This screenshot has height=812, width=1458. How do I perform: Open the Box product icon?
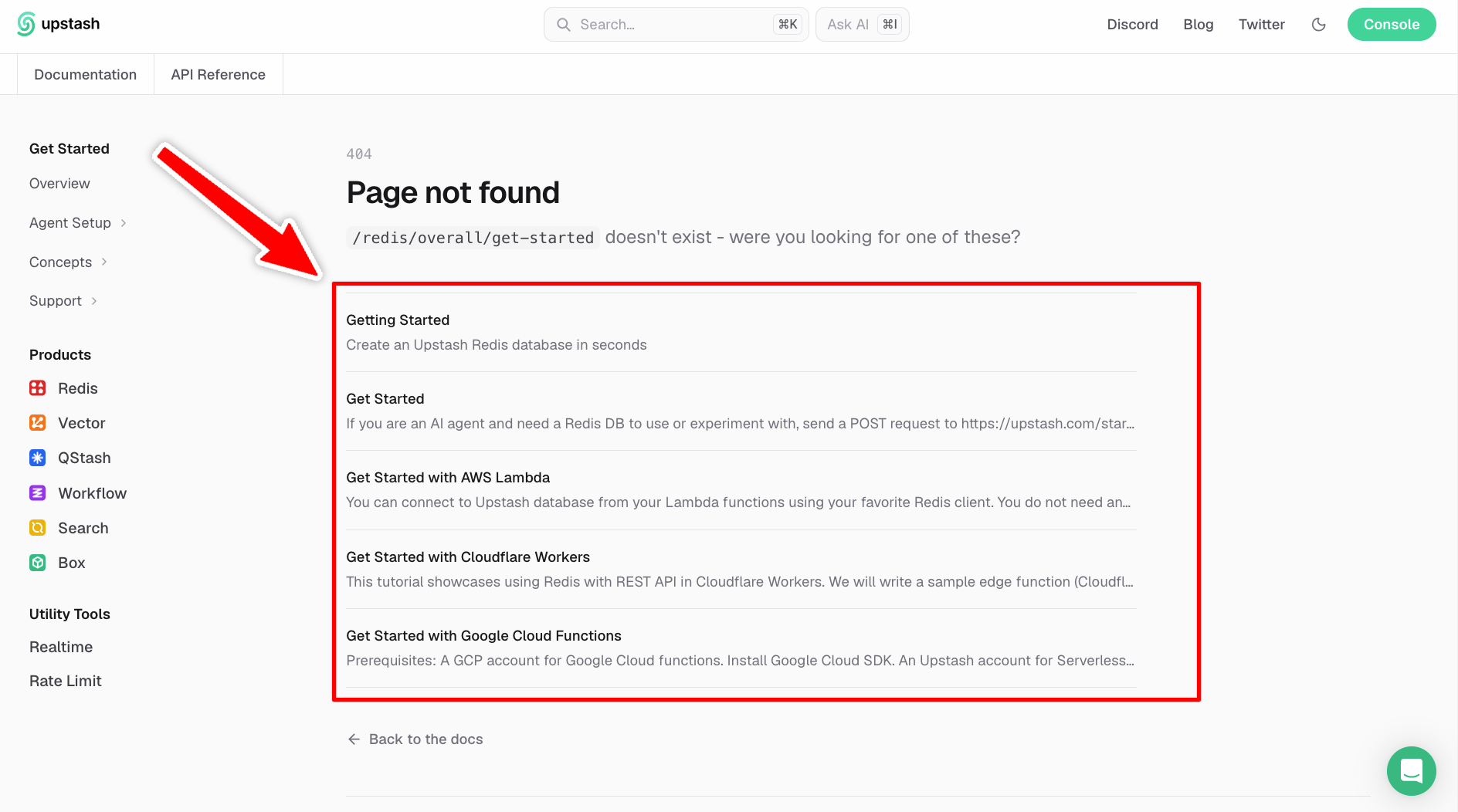coord(37,563)
